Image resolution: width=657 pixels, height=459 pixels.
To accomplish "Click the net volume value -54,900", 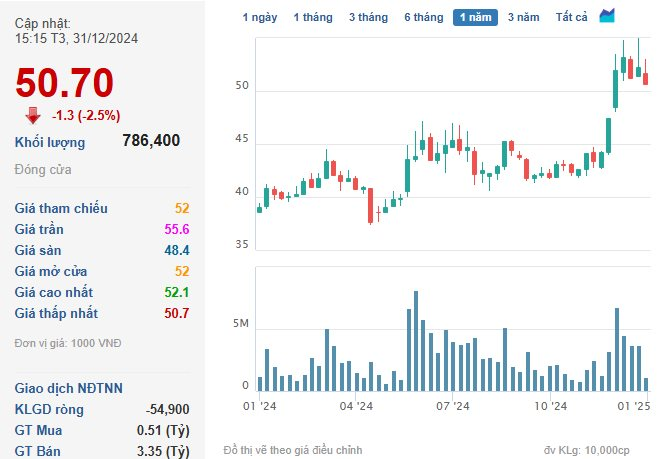I will 168,409.
